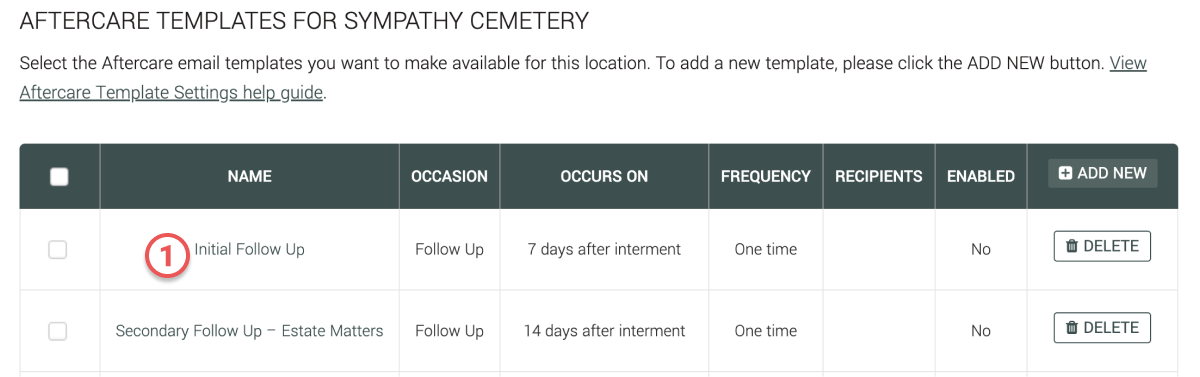Viewport: 1200px width, 377px height.
Task: Delete the Secondary Follow Up – Estate Matters template
Action: pos(1102,328)
